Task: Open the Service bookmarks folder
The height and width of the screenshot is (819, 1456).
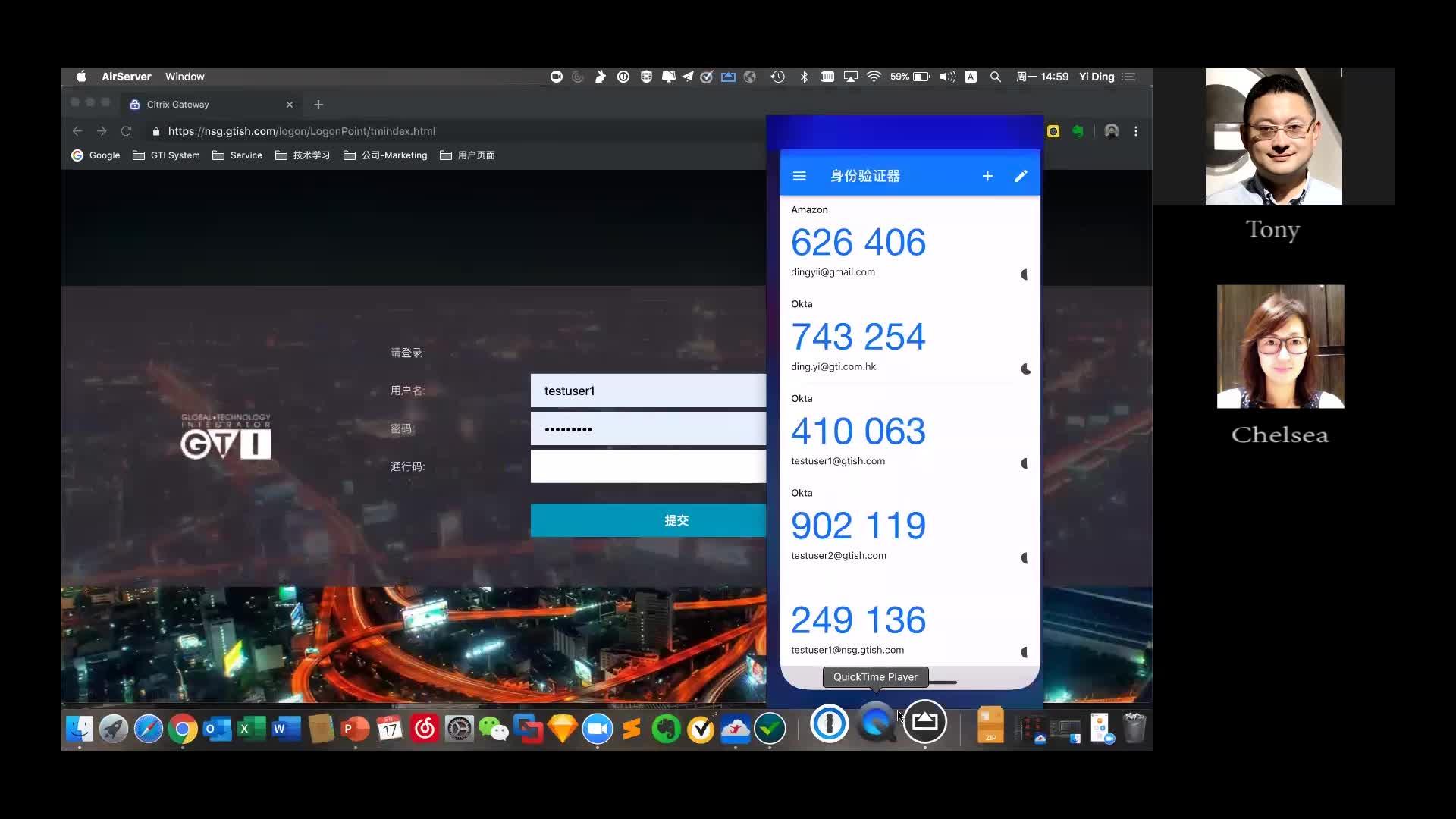Action: coord(237,155)
